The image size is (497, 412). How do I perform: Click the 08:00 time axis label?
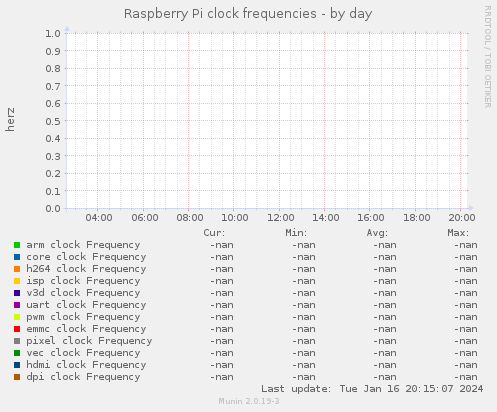pos(190,218)
